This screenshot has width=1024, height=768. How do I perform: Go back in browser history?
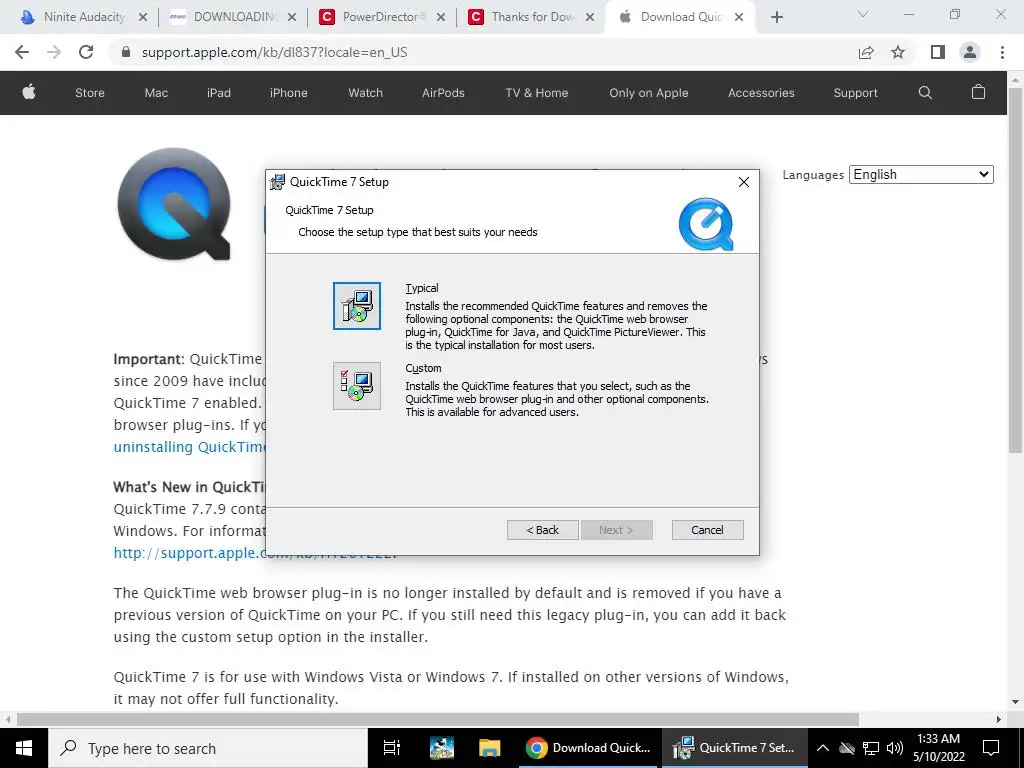point(22,52)
